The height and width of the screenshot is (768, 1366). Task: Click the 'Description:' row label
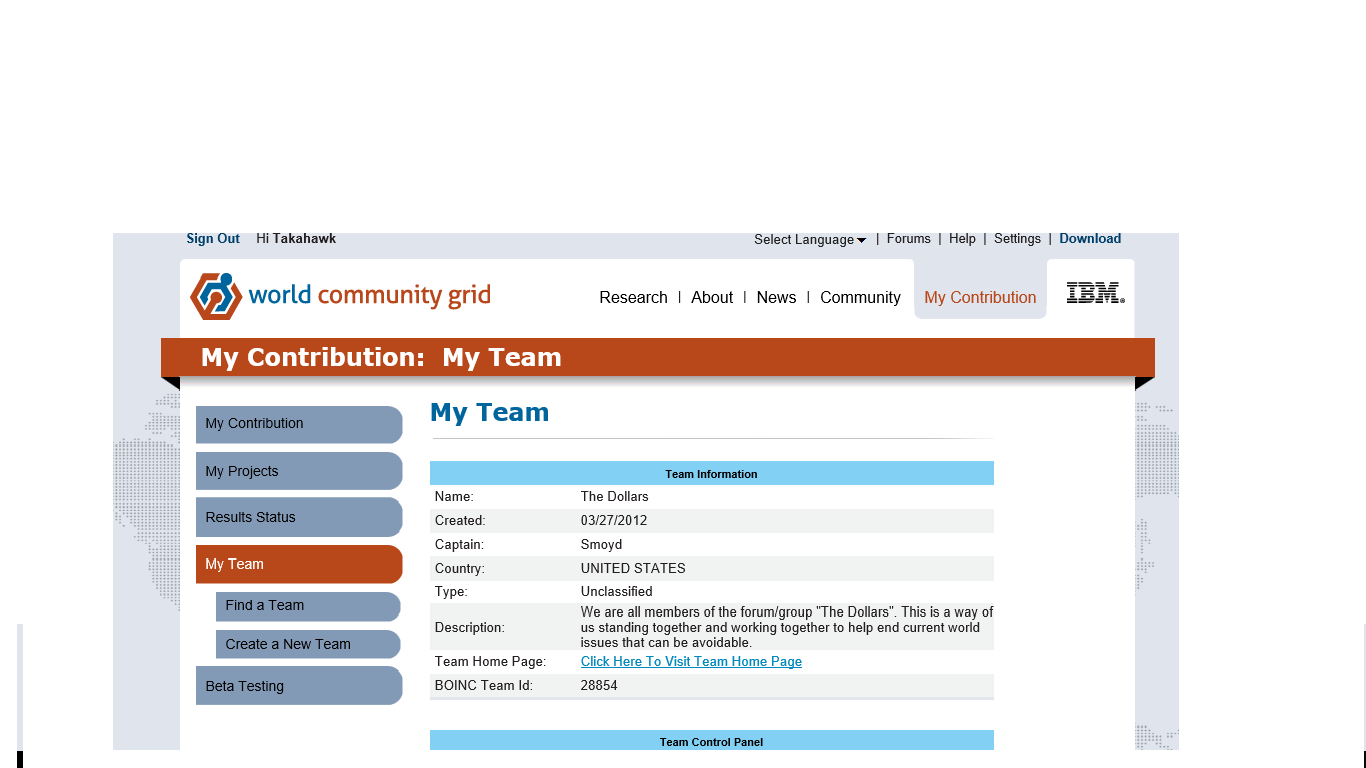click(469, 628)
